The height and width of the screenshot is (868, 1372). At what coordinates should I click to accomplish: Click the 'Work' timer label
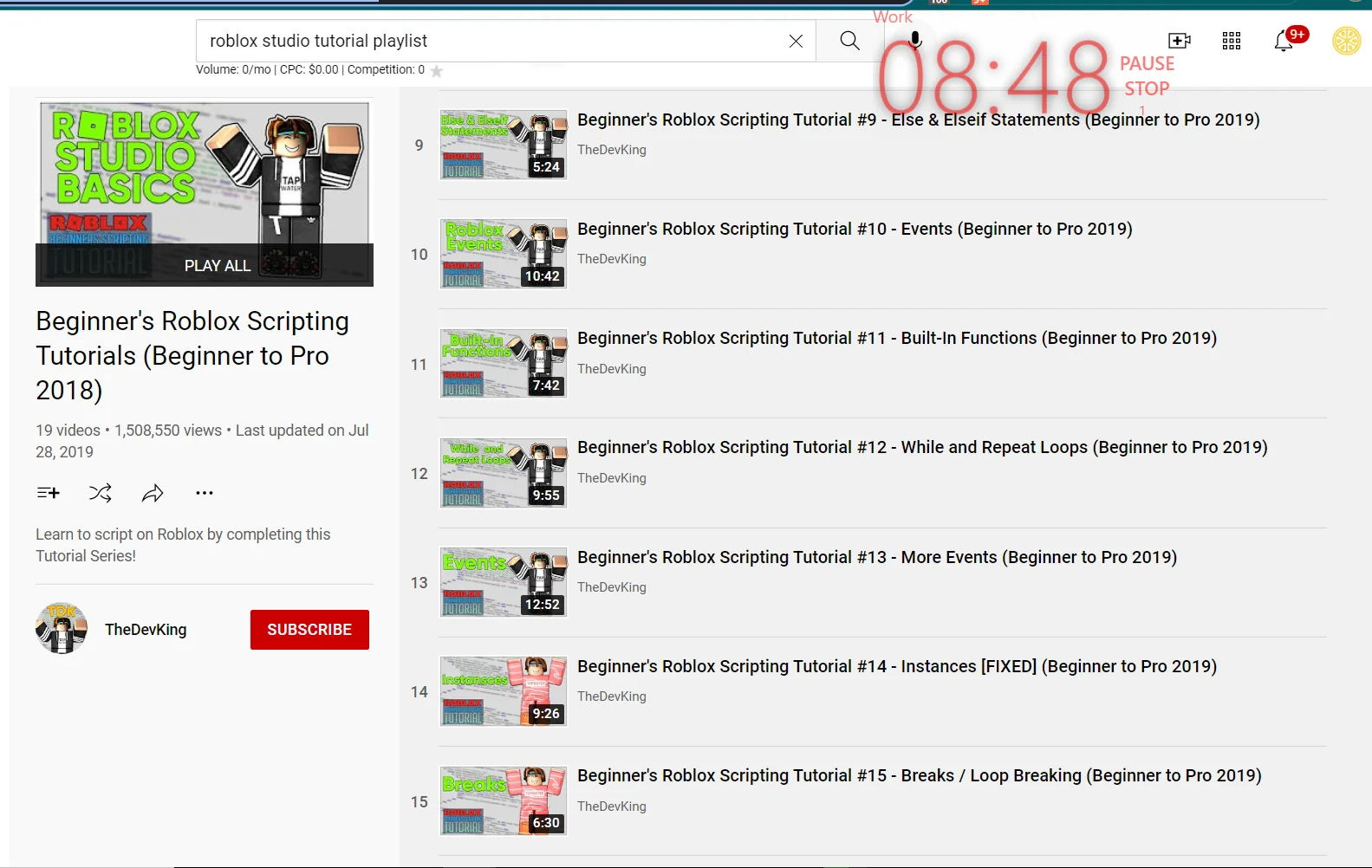pyautogui.click(x=893, y=16)
